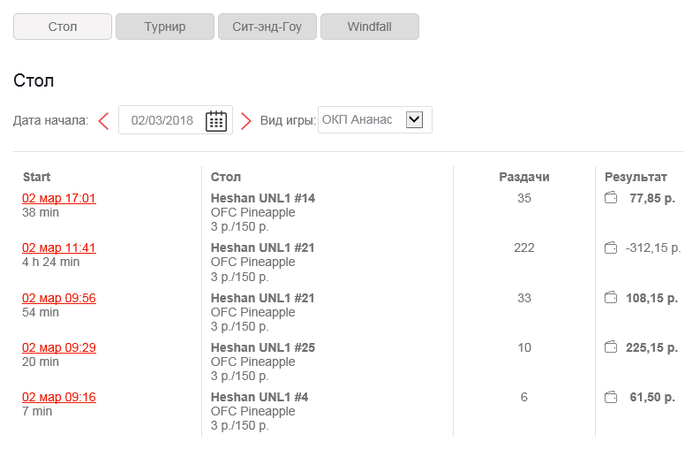Click the Результат column header
The width and height of the screenshot is (700, 457).
tap(636, 177)
